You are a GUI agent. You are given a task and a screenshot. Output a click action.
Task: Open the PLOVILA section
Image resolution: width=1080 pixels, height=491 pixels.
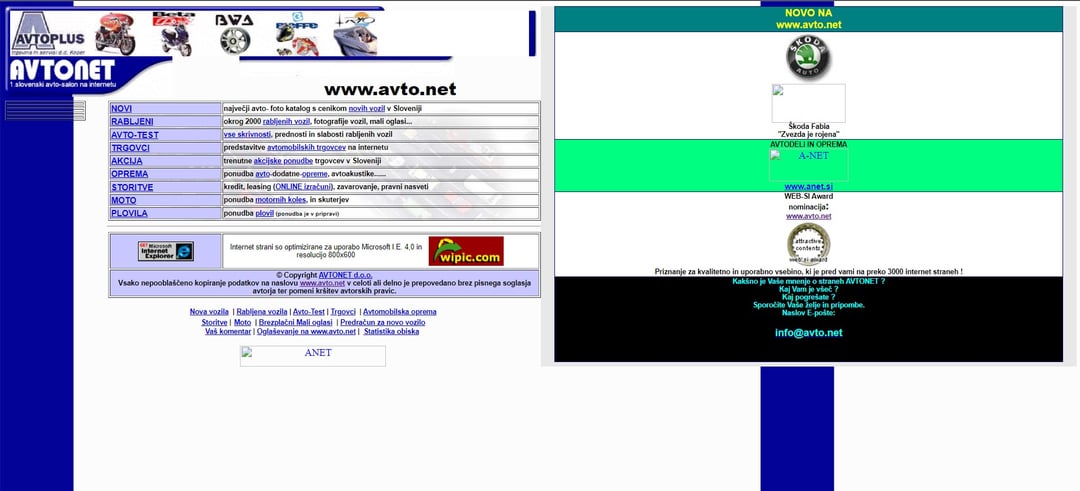[x=129, y=213]
